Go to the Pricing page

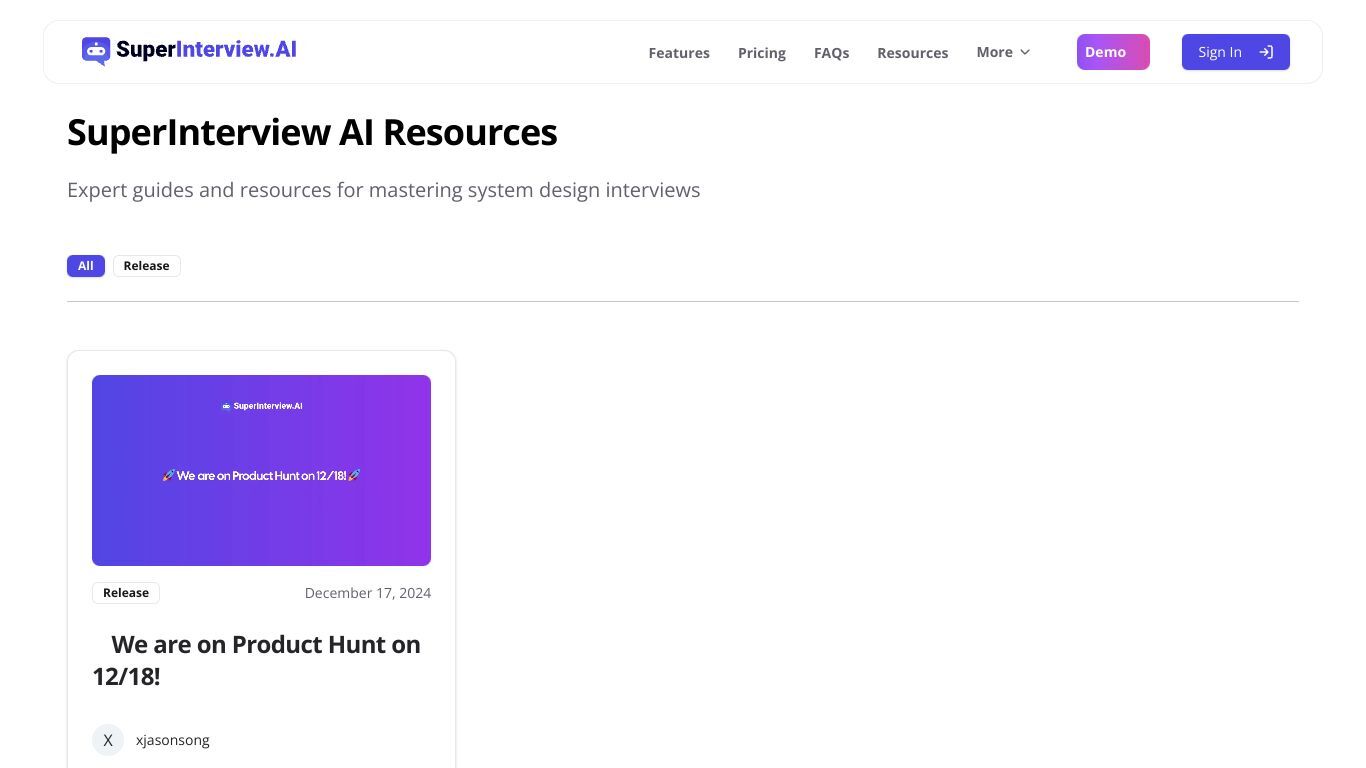point(762,53)
